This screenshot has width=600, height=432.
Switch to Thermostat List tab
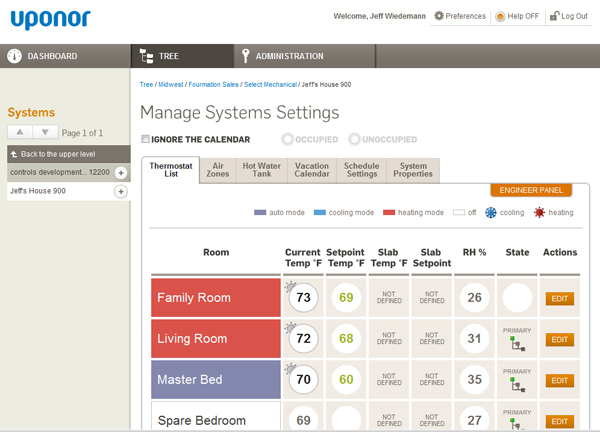click(x=171, y=170)
